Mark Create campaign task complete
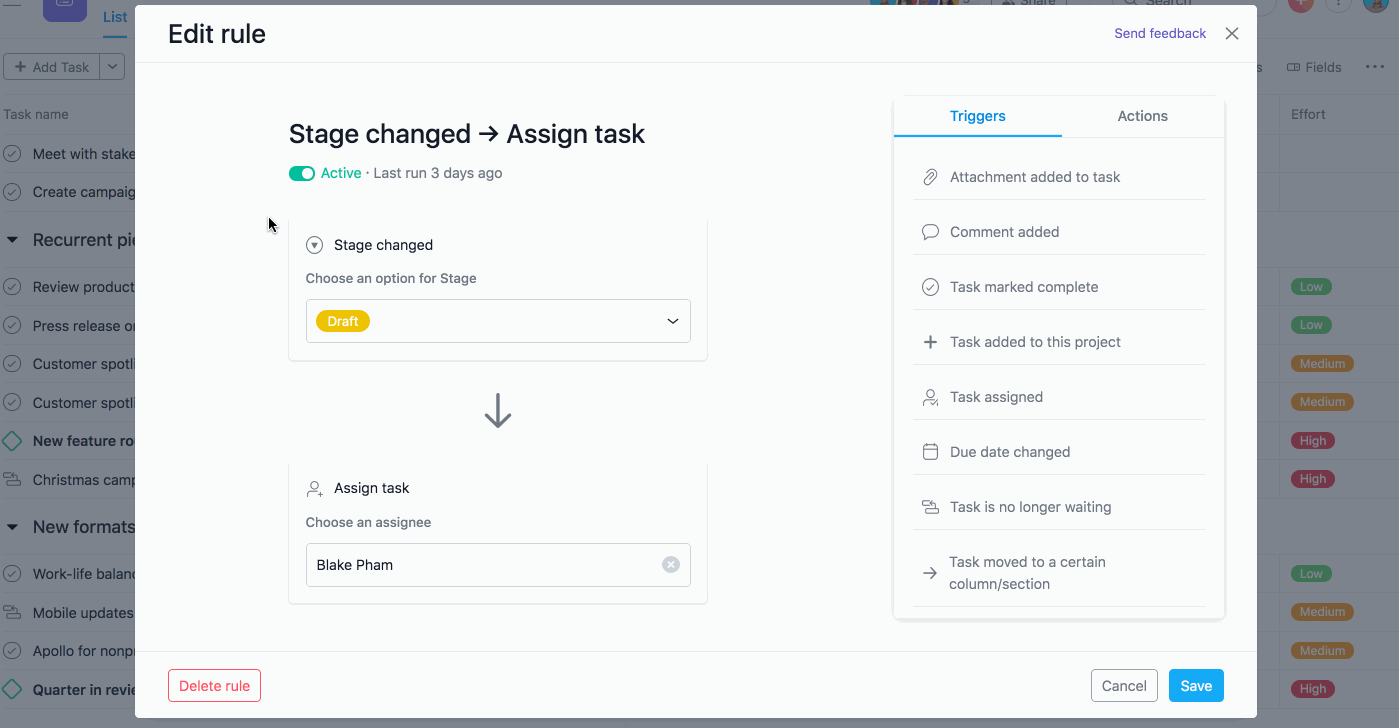This screenshot has height=728, width=1399. click(12, 192)
